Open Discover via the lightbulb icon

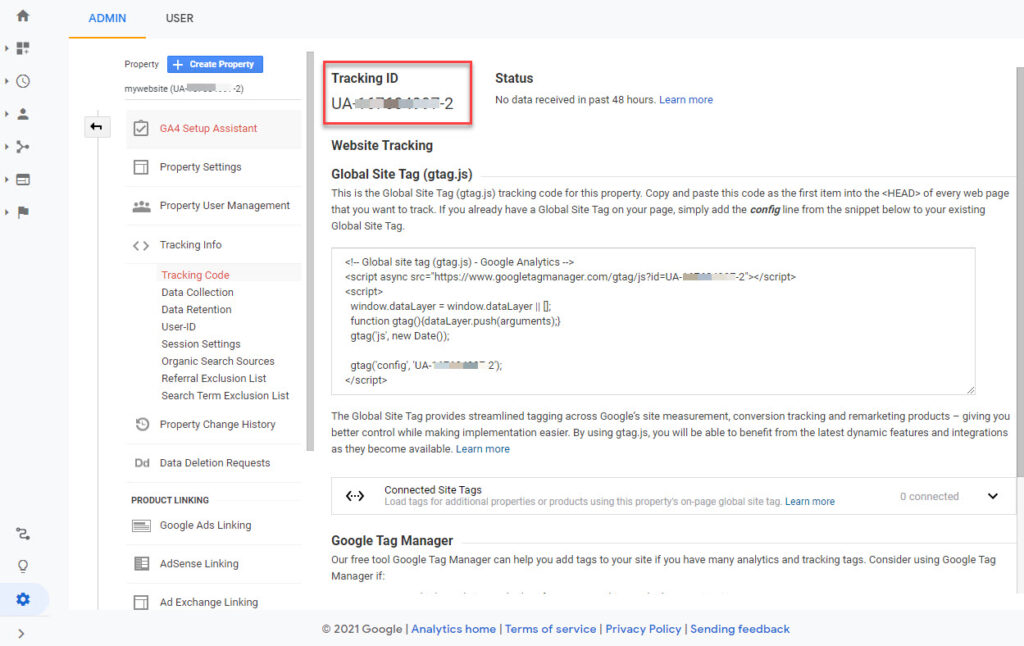(x=22, y=566)
